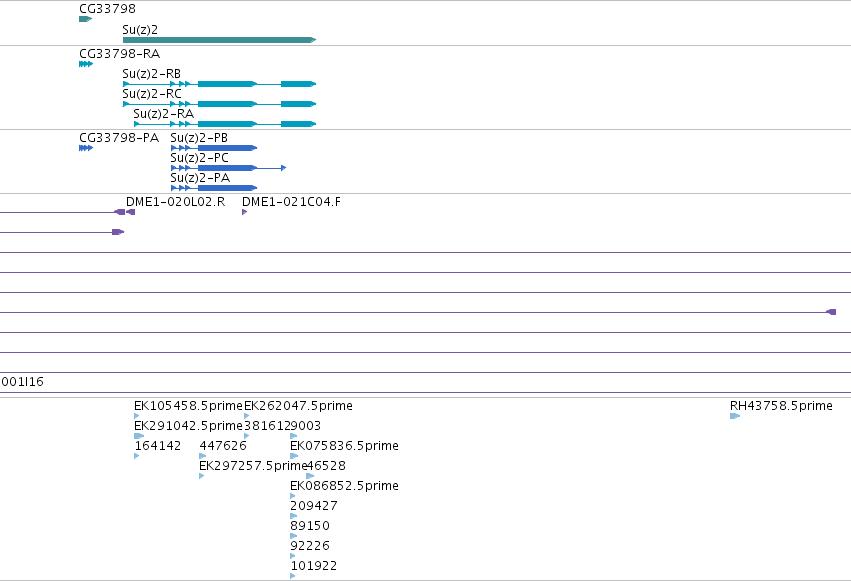Select the Su(z)2-RA transcript label

163,114
